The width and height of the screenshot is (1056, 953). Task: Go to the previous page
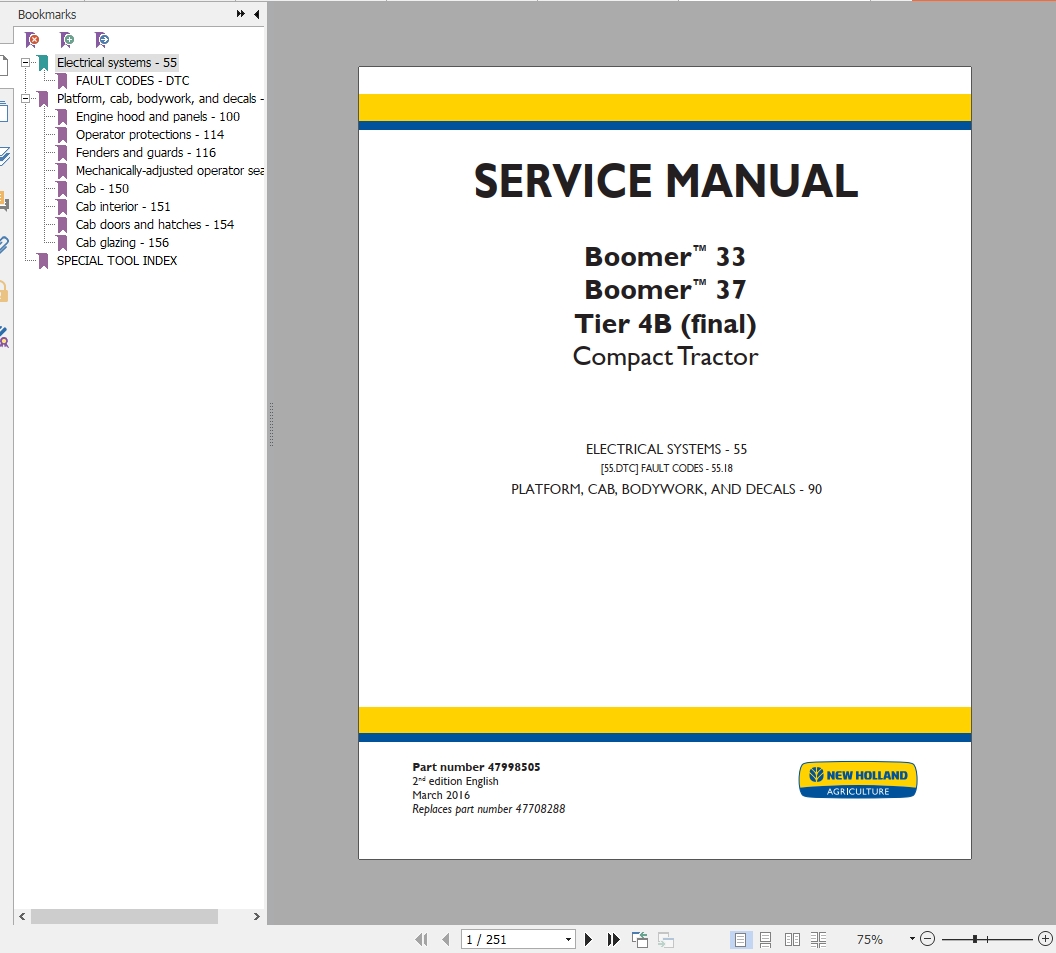click(x=445, y=940)
